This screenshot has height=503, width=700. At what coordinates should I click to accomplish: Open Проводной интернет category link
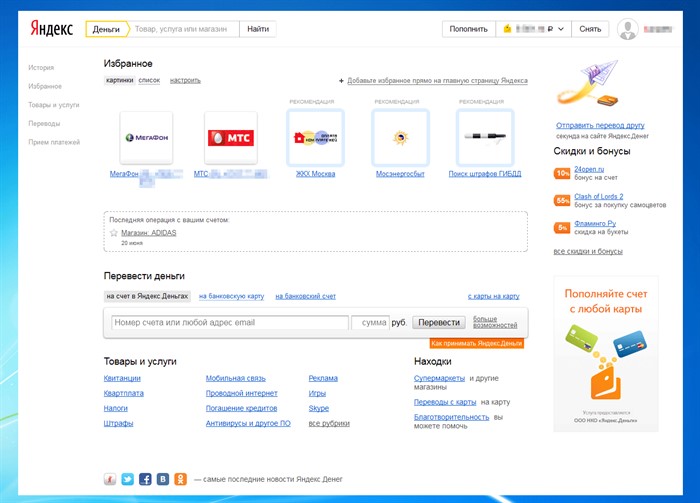click(242, 393)
